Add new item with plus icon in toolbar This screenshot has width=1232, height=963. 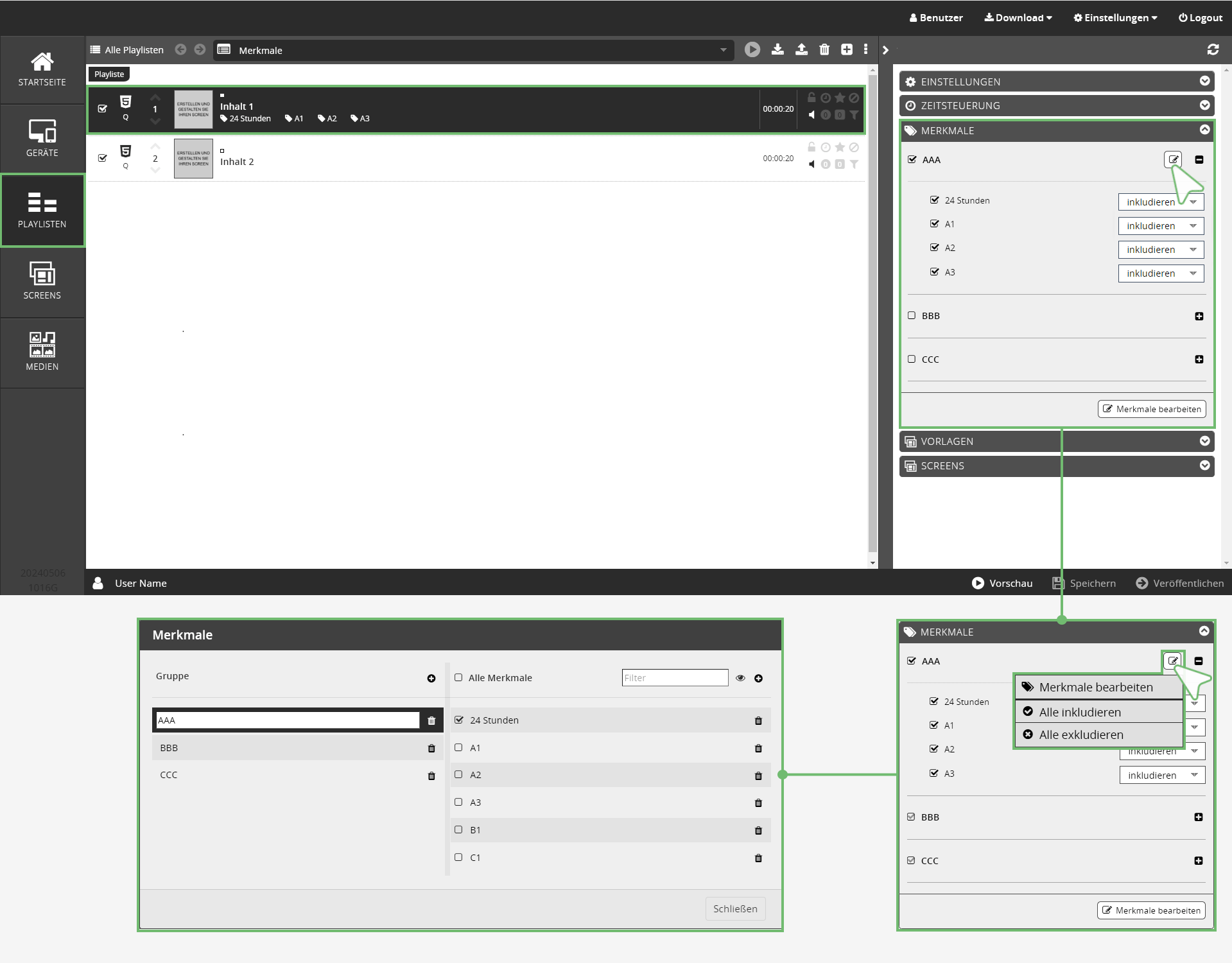[847, 49]
